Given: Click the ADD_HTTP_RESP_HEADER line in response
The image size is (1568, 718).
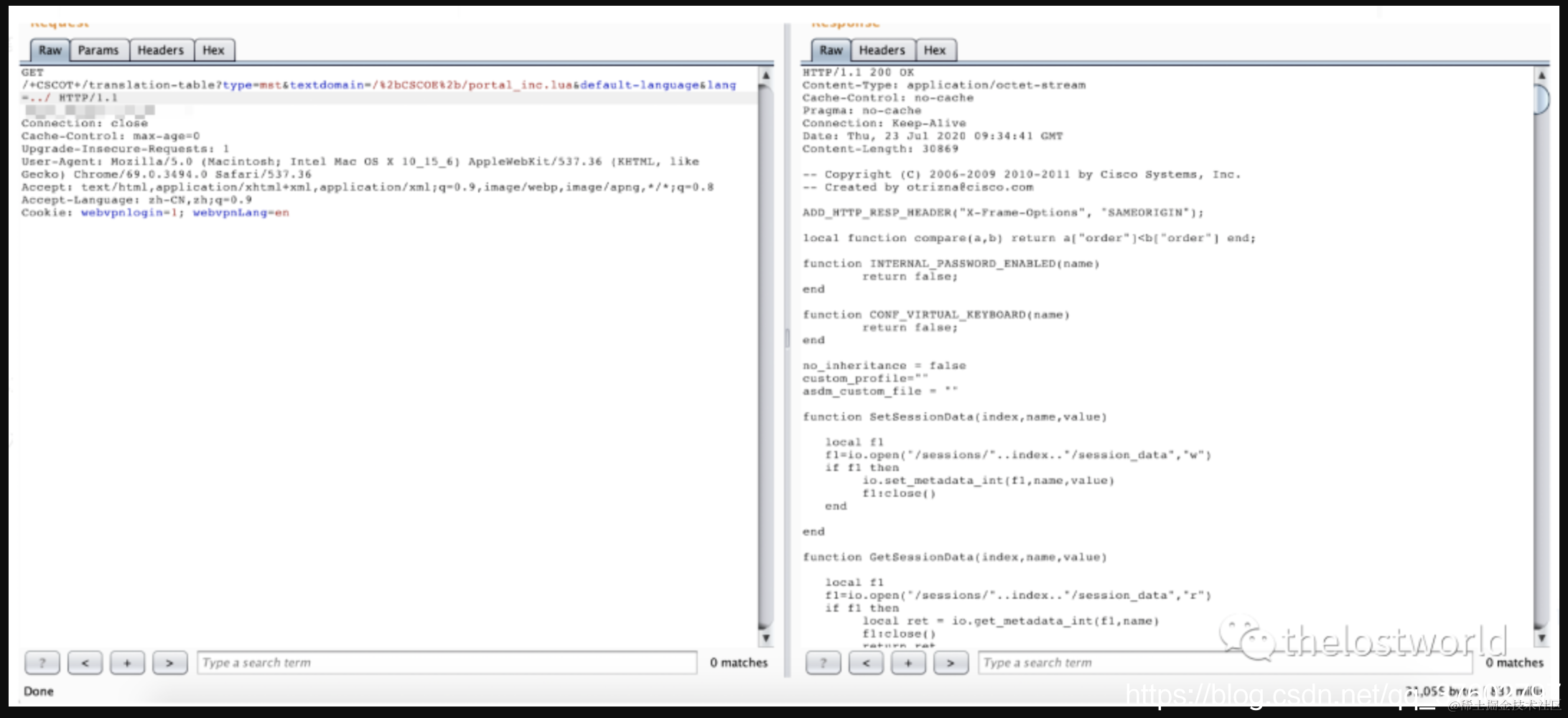Looking at the screenshot, I should (x=1003, y=213).
